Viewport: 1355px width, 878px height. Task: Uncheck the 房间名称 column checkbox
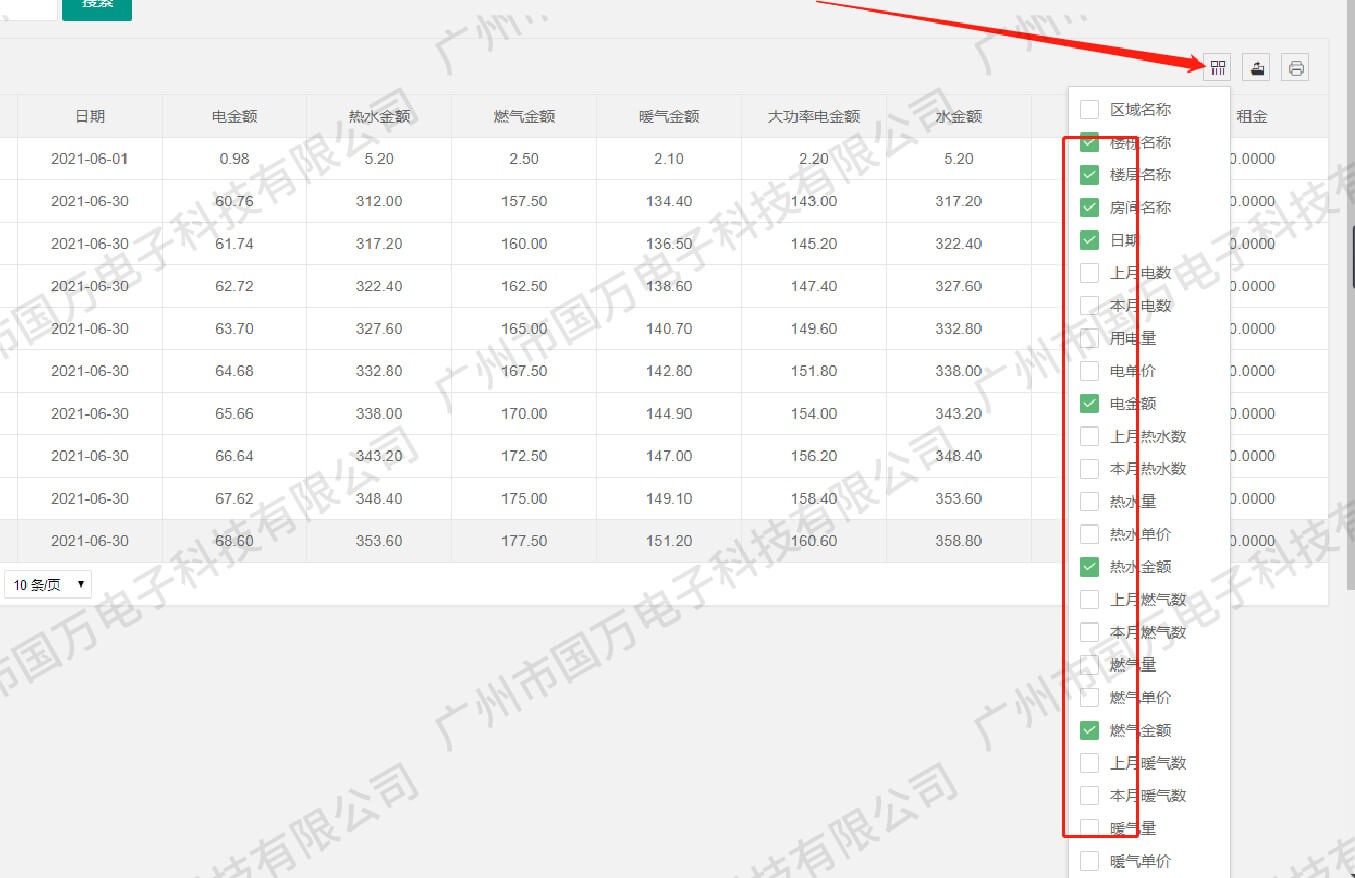tap(1090, 208)
